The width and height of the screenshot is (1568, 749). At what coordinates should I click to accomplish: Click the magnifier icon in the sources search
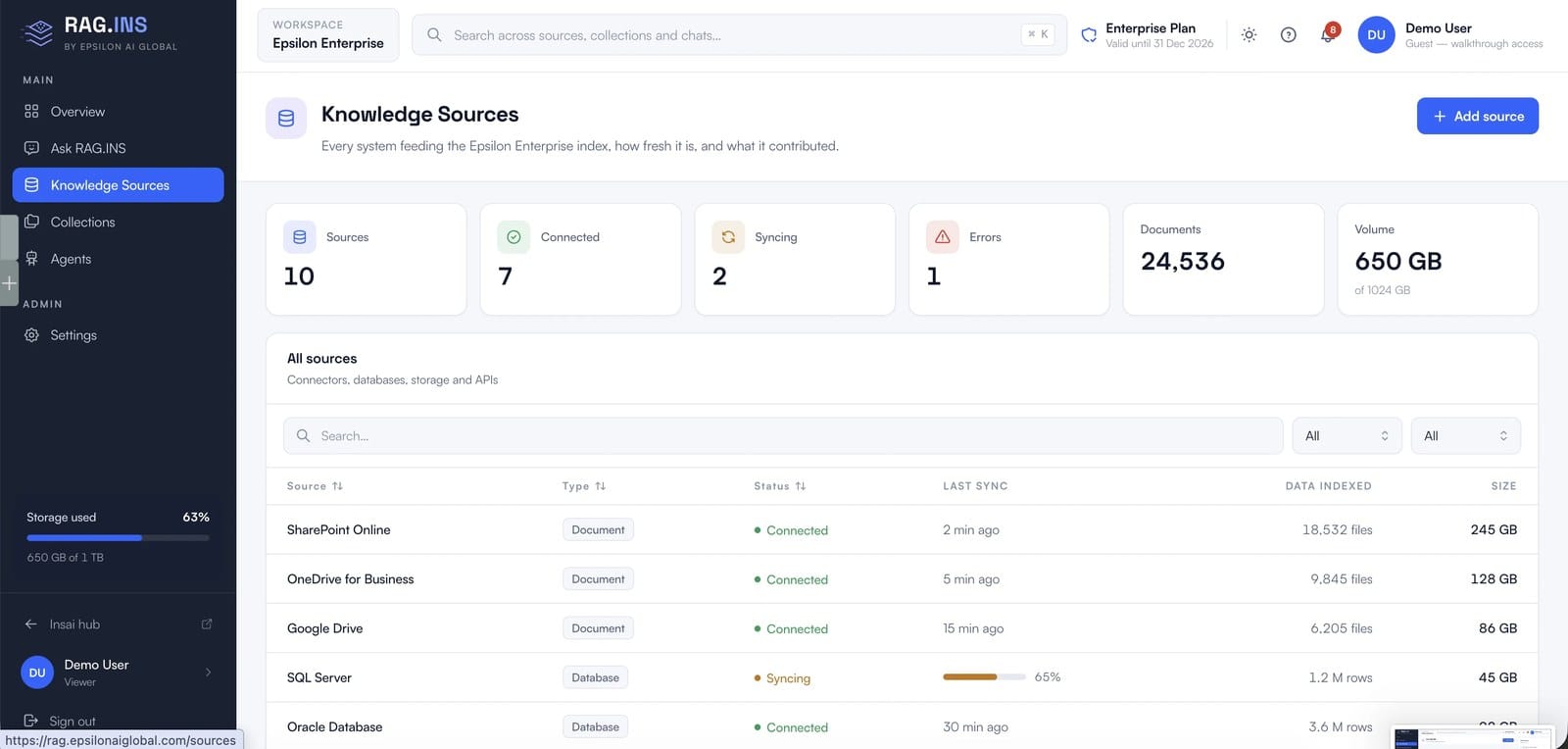click(x=304, y=436)
